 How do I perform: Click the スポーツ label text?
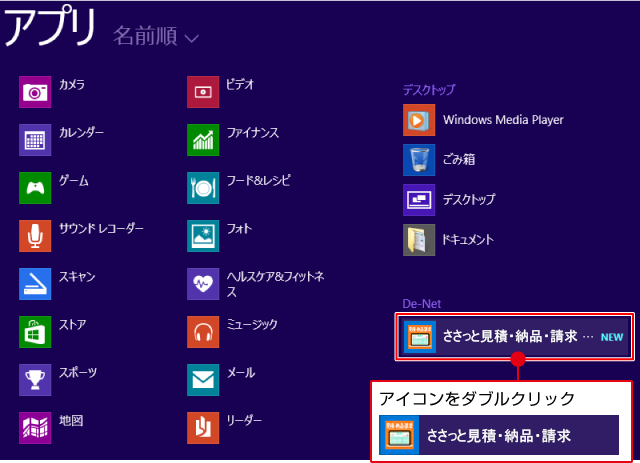[78, 372]
